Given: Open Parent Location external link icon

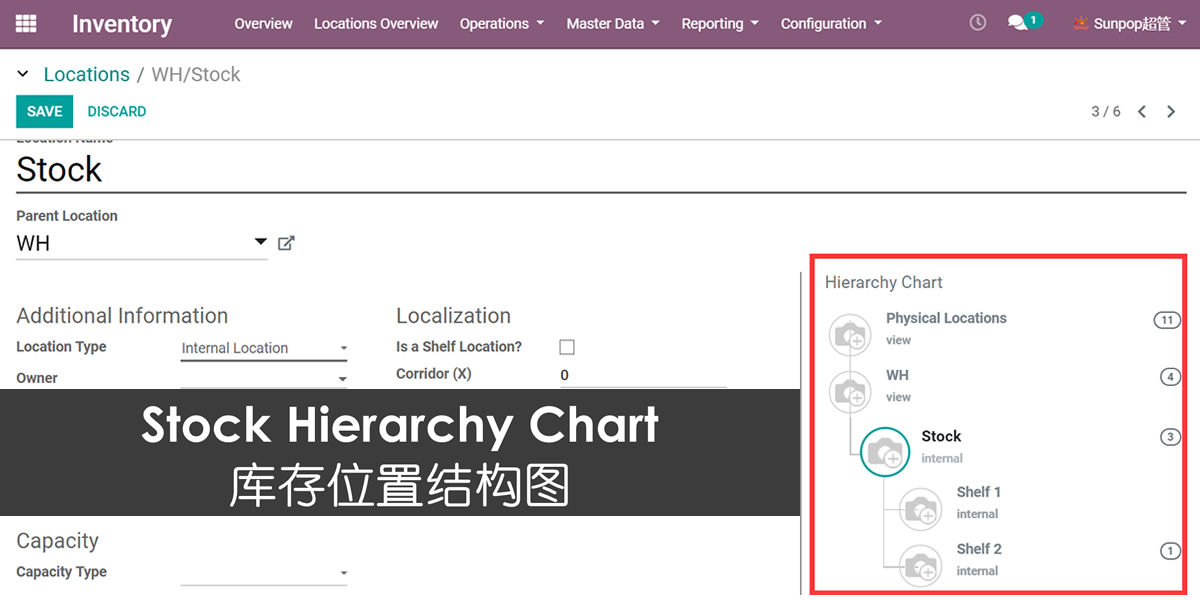Looking at the screenshot, I should 286,243.
